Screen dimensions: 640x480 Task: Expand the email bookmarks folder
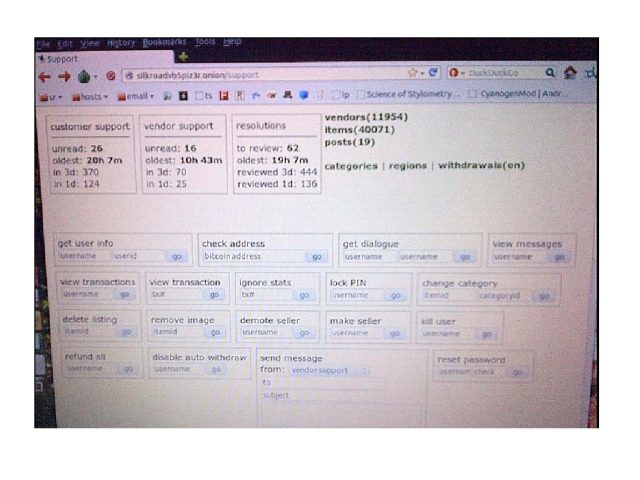(x=136, y=96)
